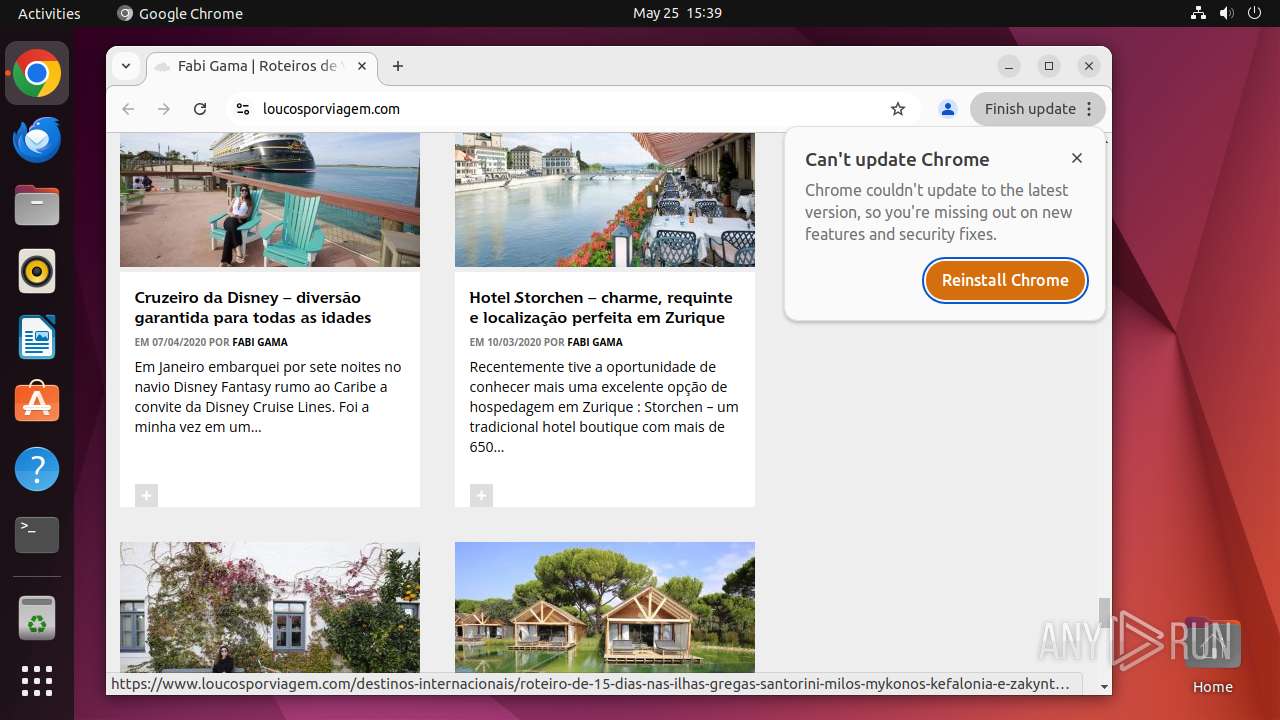Select the Fabi Gama | Roteiros tab
Image resolution: width=1280 pixels, height=720 pixels.
coord(262,66)
